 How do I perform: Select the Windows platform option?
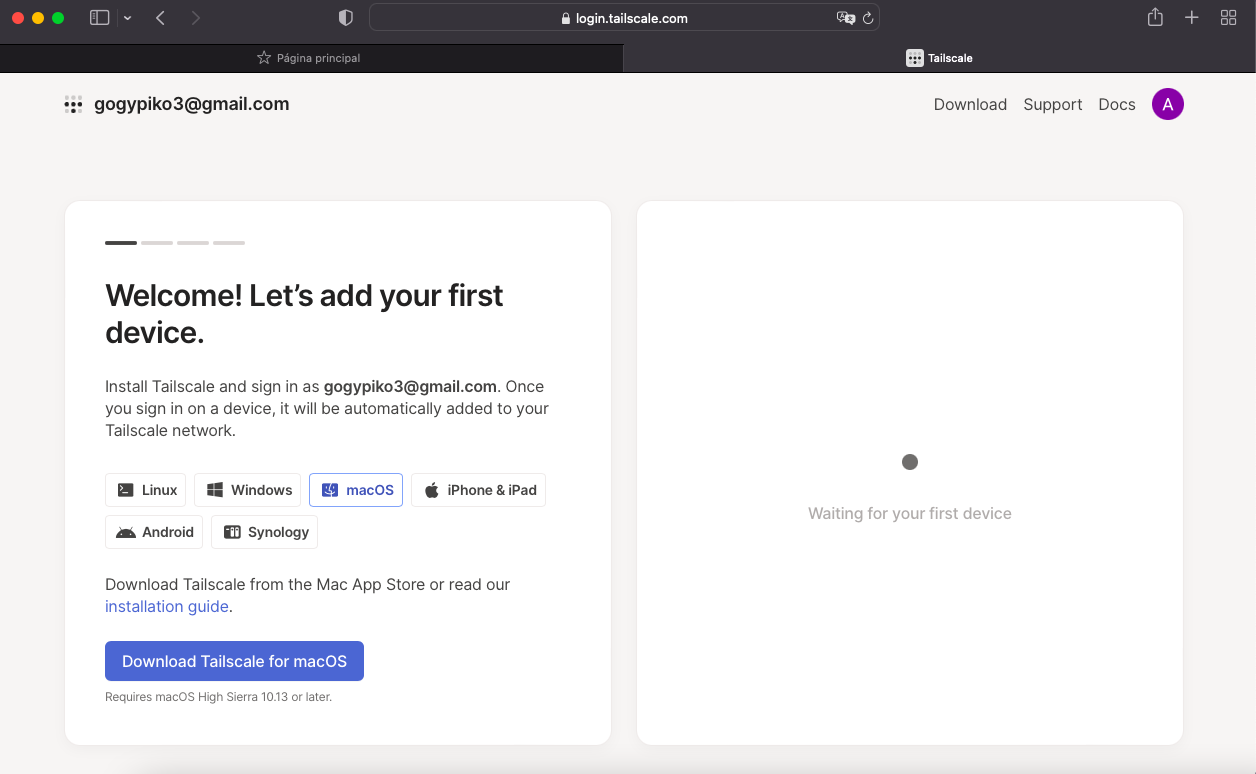(x=249, y=490)
